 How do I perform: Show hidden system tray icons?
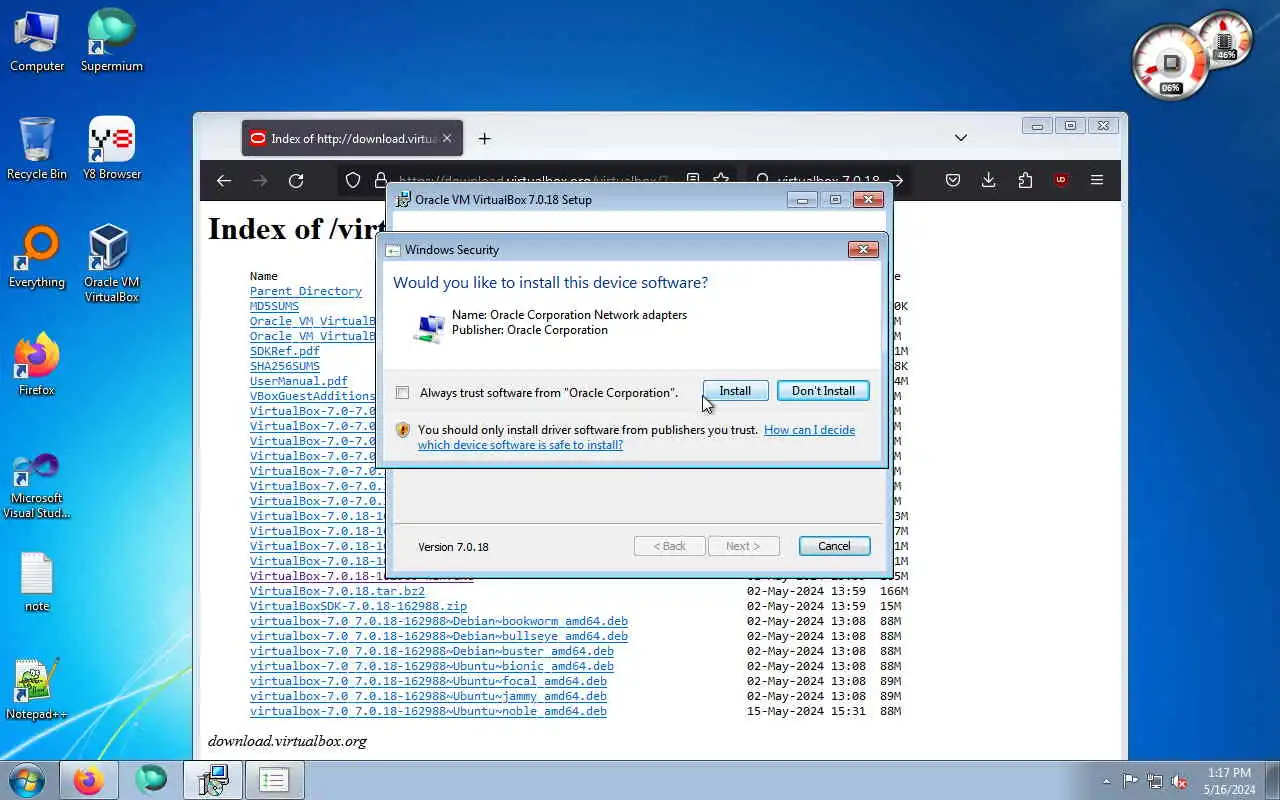1106,781
